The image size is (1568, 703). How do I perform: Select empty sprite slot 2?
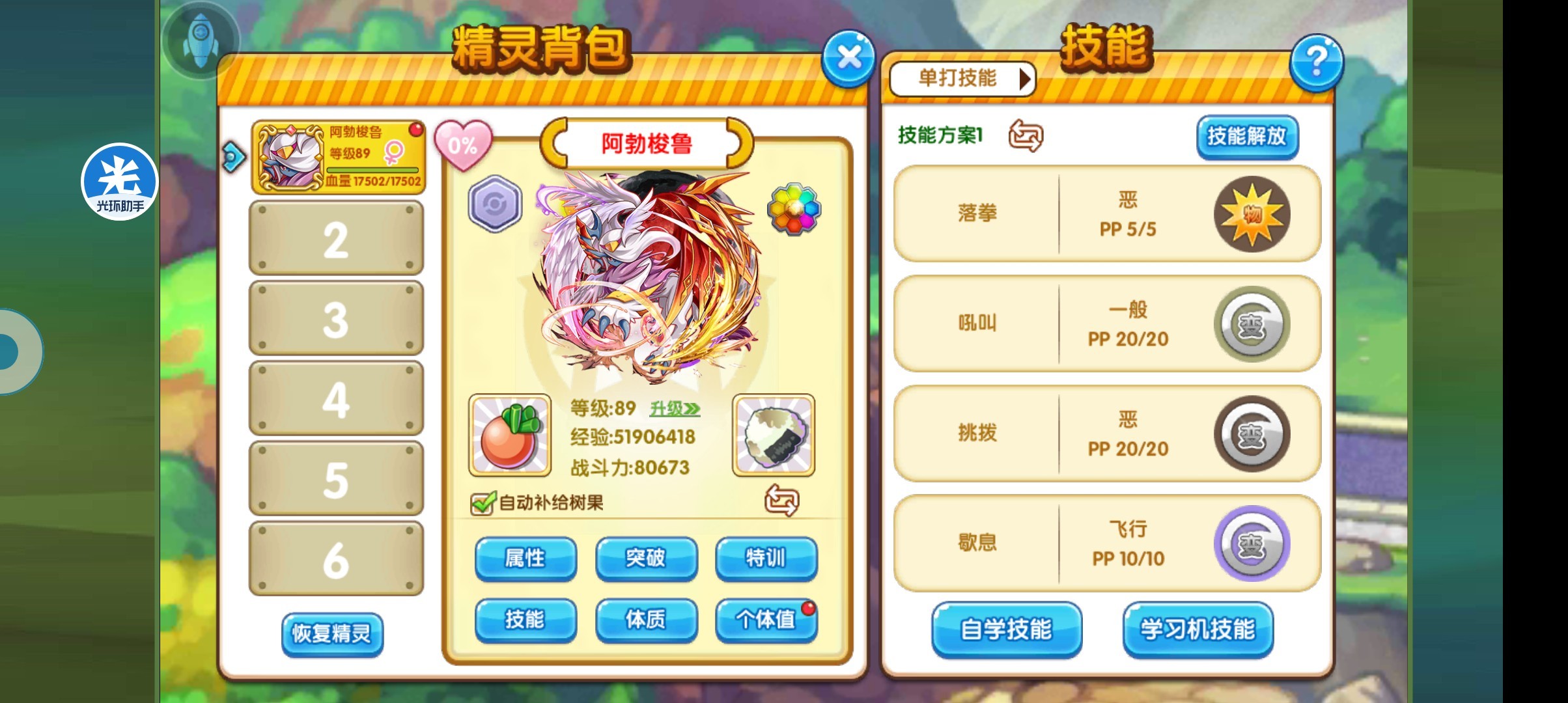337,238
